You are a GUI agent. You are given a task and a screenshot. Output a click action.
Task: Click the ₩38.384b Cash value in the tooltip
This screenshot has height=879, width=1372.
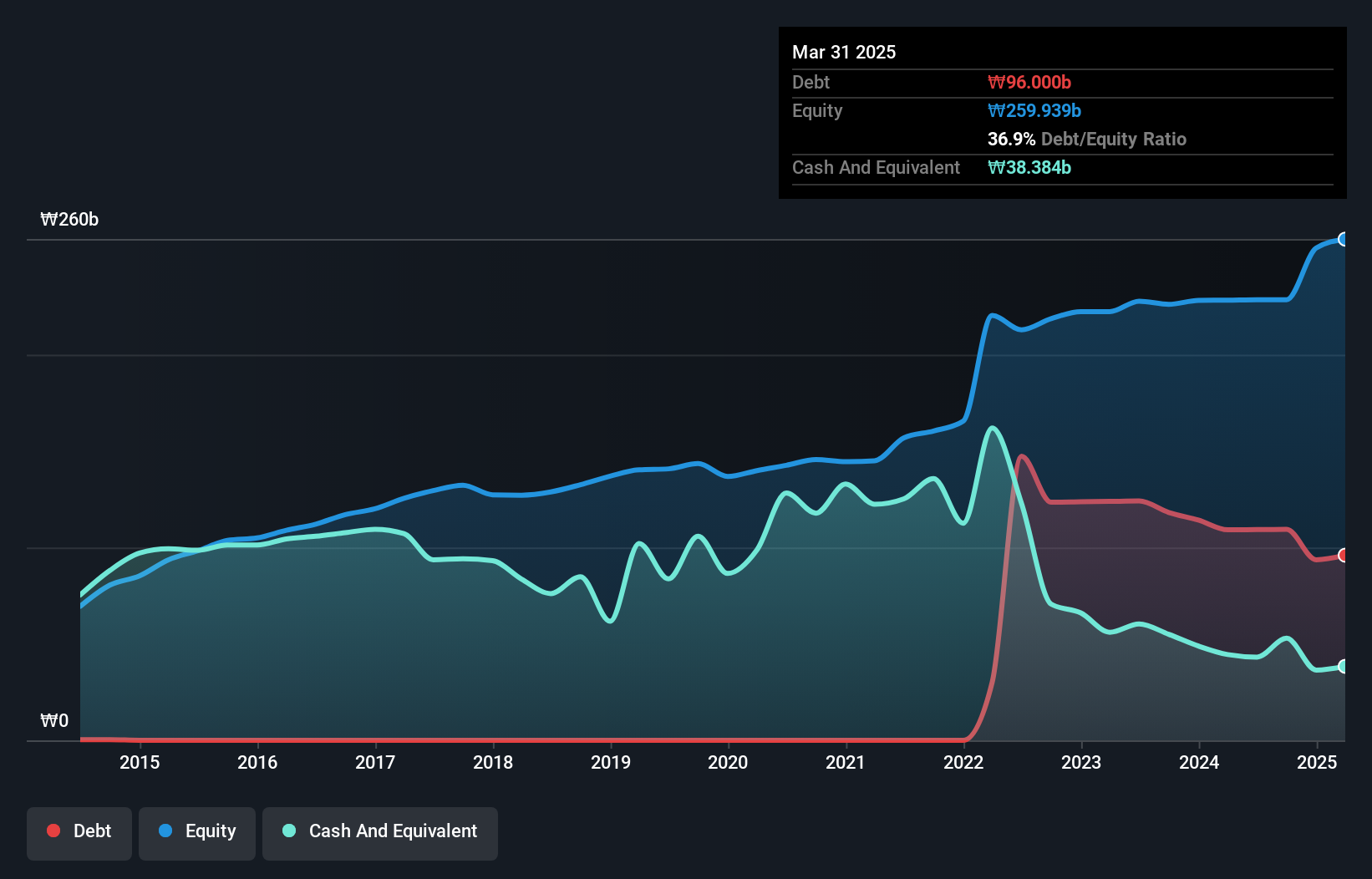[1029, 167]
